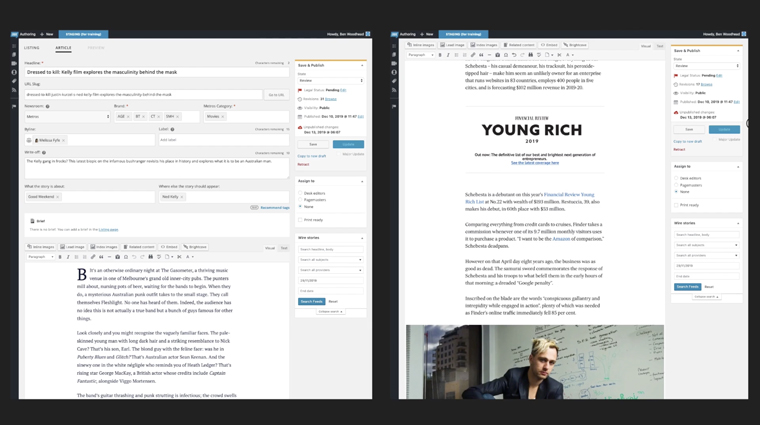Screen dimensions: 760x425
Task: Collapse the Wire stories panel, left window
Action: [x=362, y=238]
